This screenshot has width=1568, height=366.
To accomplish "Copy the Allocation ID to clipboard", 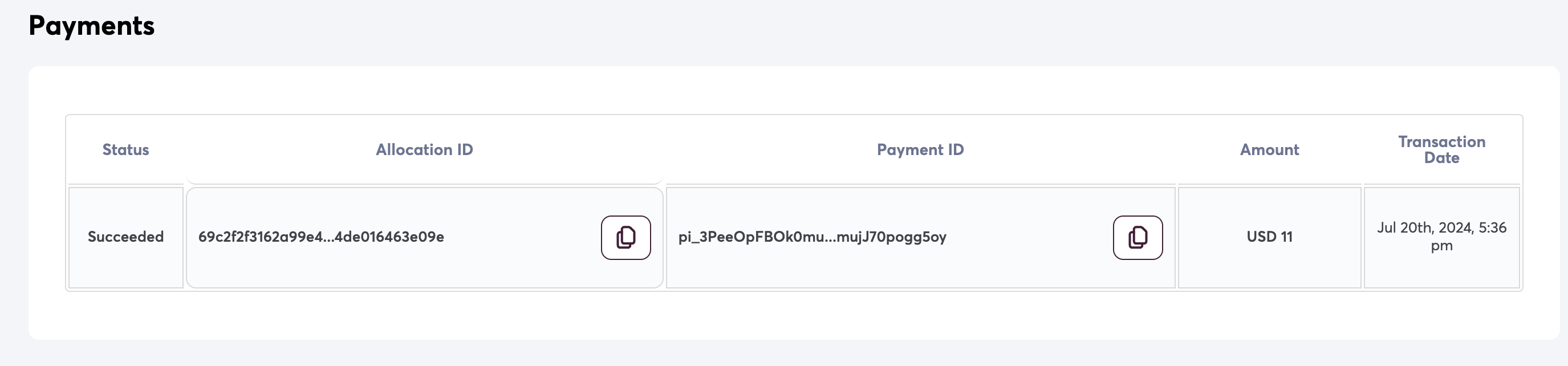I will (x=625, y=238).
